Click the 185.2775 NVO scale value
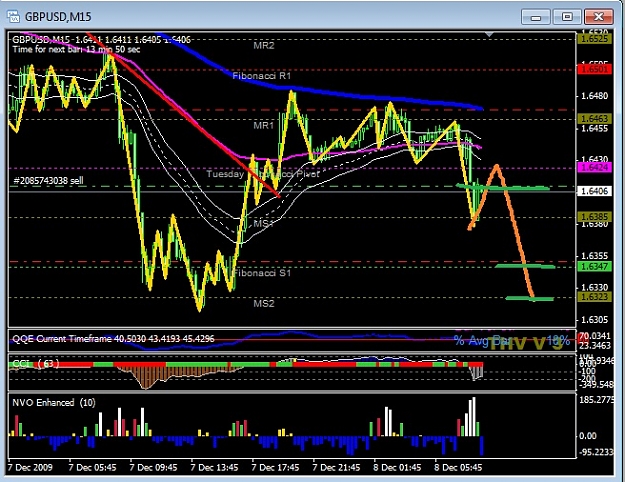The height and width of the screenshot is (482, 625). (597, 399)
